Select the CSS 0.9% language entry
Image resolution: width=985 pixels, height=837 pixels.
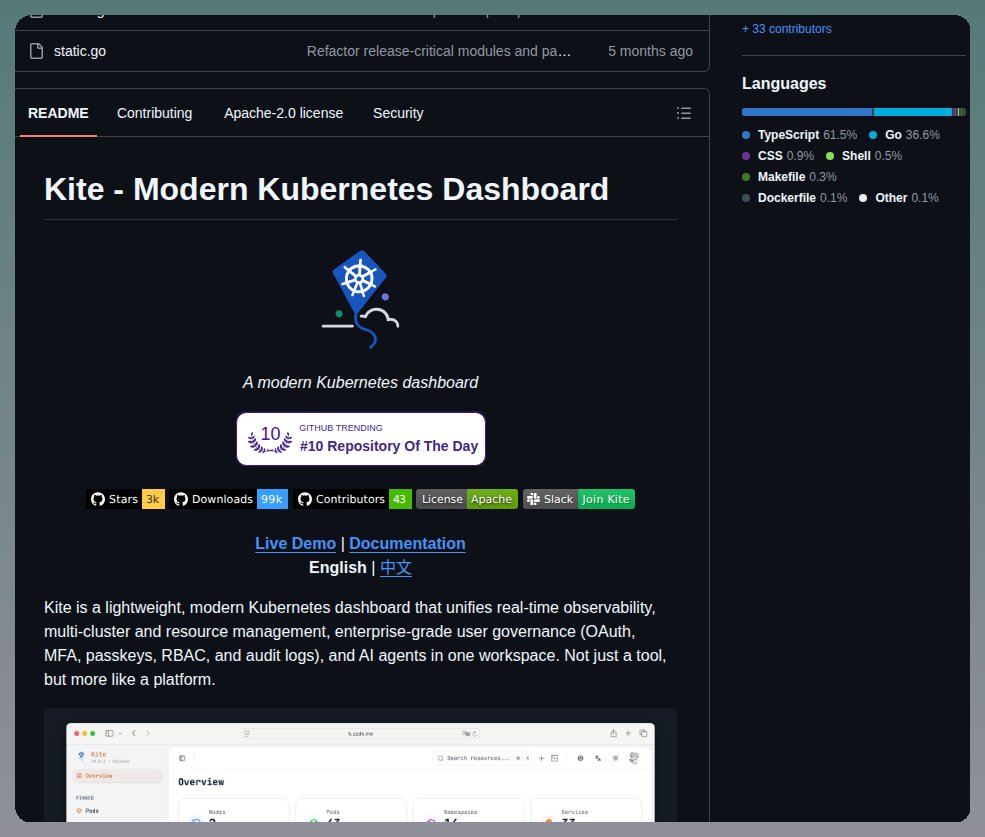[x=778, y=156]
